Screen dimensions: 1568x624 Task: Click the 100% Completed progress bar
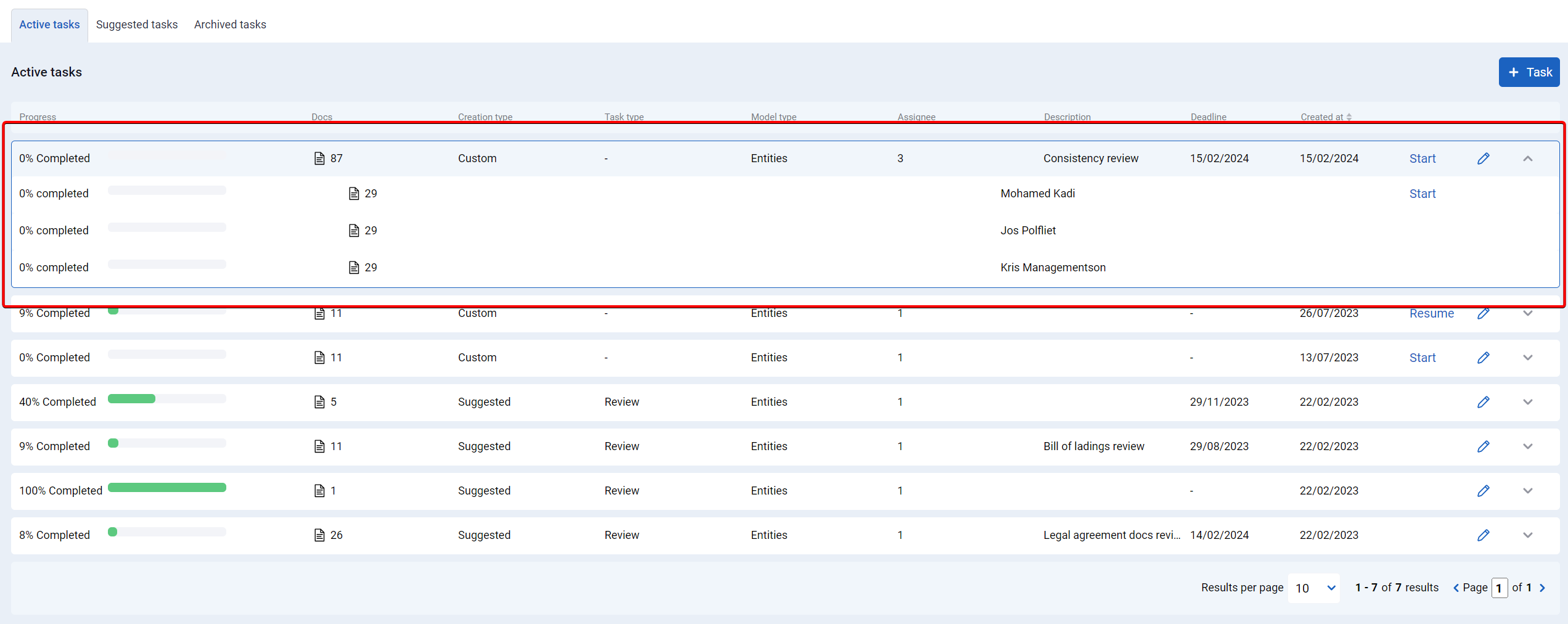(167, 488)
